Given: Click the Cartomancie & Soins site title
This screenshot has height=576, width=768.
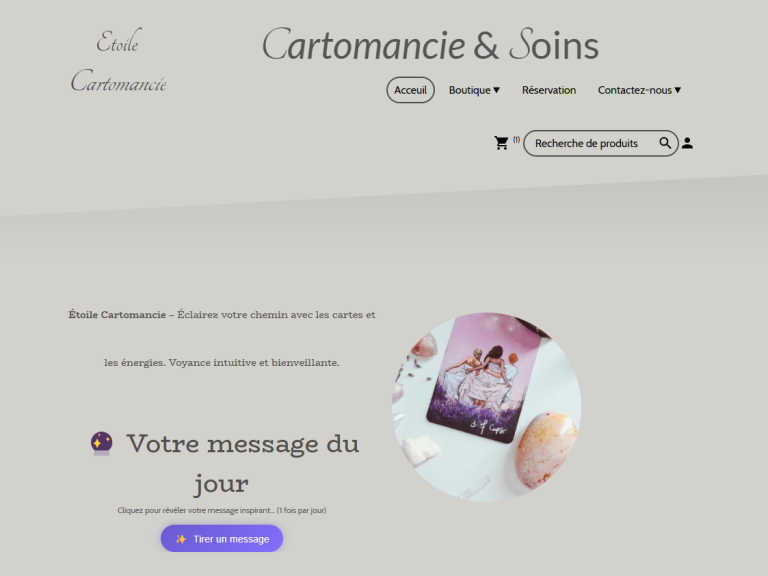Looking at the screenshot, I should click(431, 45).
